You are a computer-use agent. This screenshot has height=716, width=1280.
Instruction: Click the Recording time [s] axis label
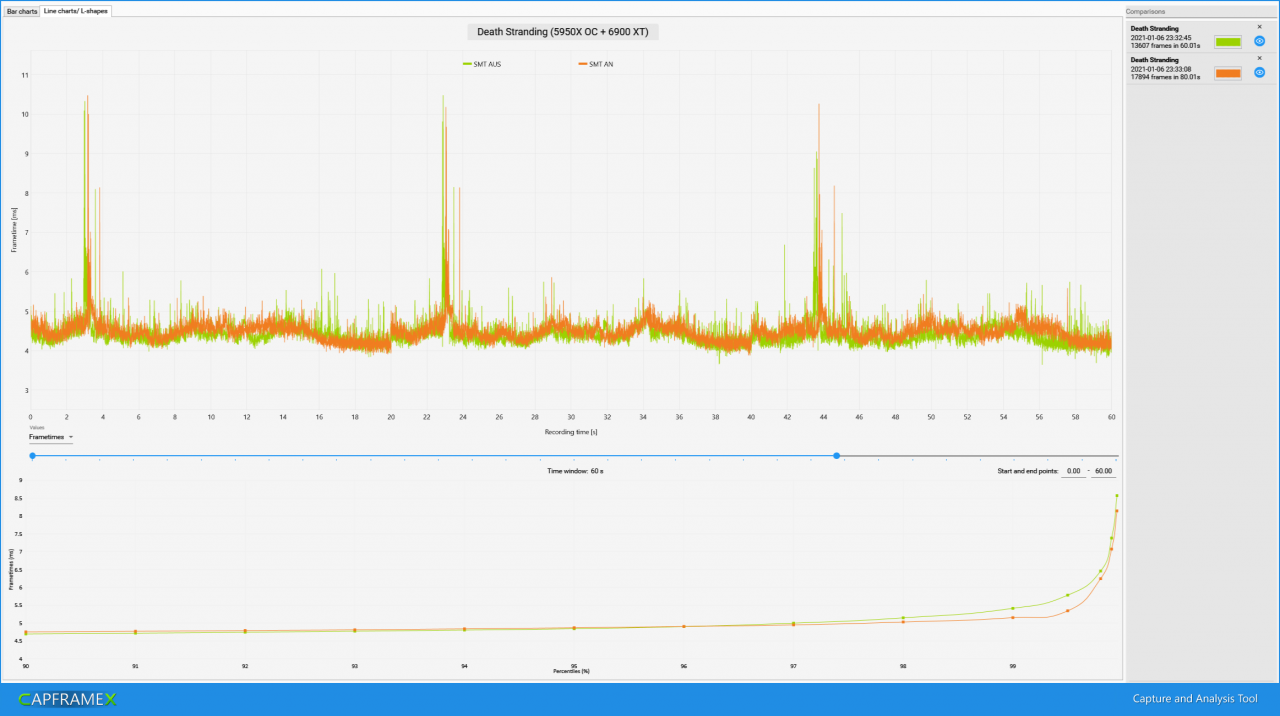click(x=571, y=432)
